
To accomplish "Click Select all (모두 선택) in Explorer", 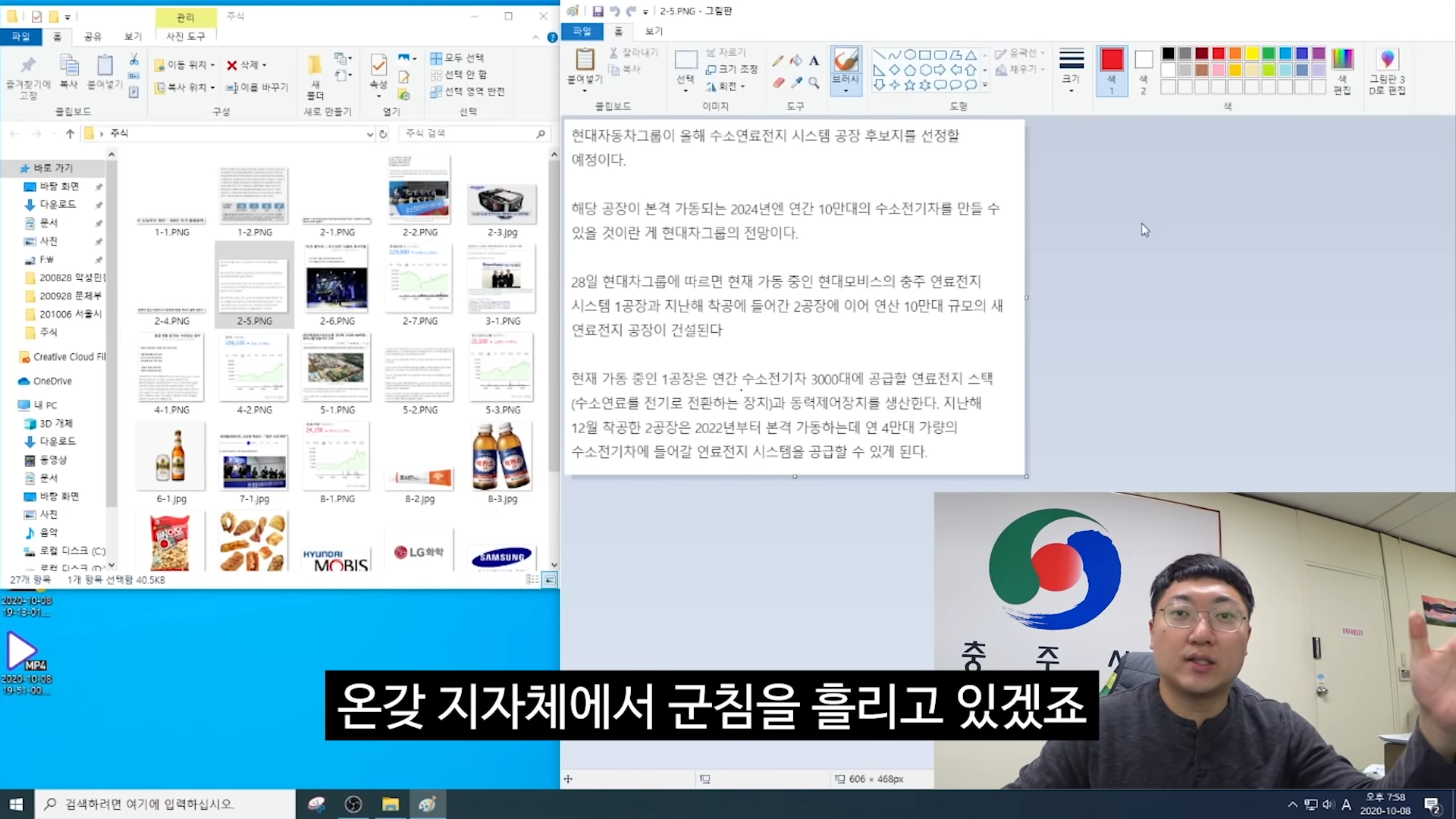I will click(457, 58).
